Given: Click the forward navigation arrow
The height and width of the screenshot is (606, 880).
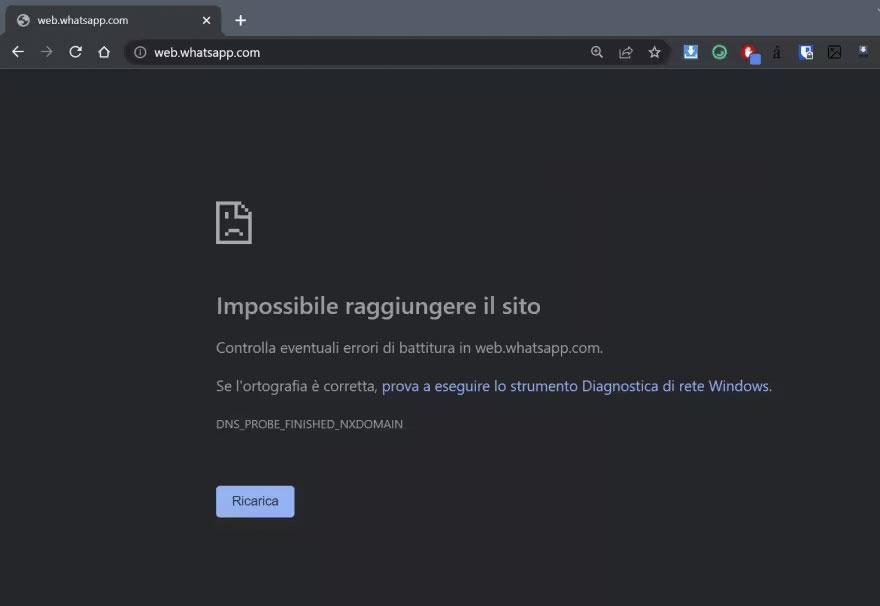Looking at the screenshot, I should coord(46,52).
